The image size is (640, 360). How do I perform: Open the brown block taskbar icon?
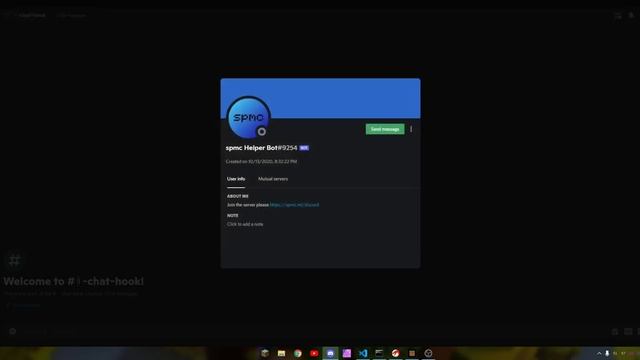click(412, 353)
